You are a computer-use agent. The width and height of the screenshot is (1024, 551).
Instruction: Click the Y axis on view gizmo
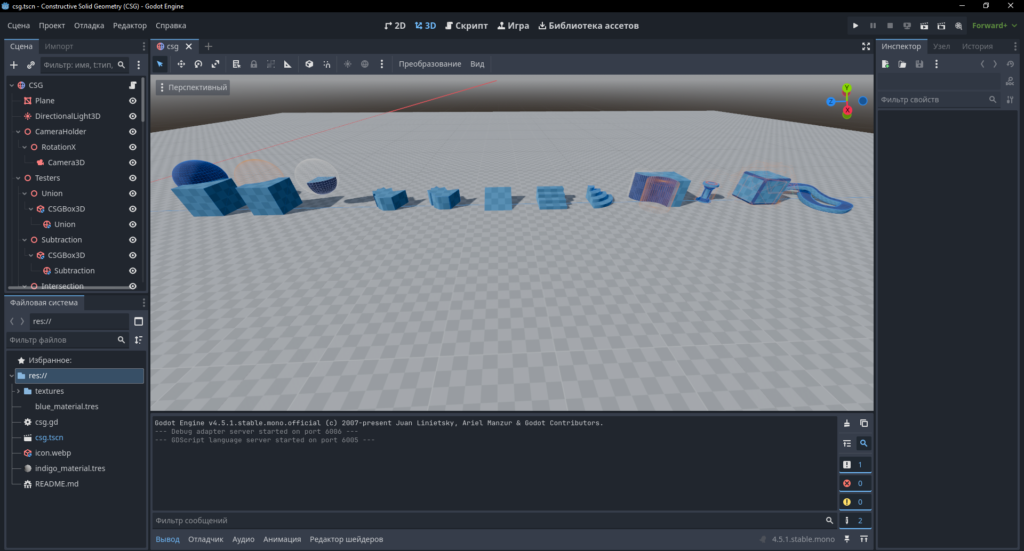pyautogui.click(x=846, y=88)
